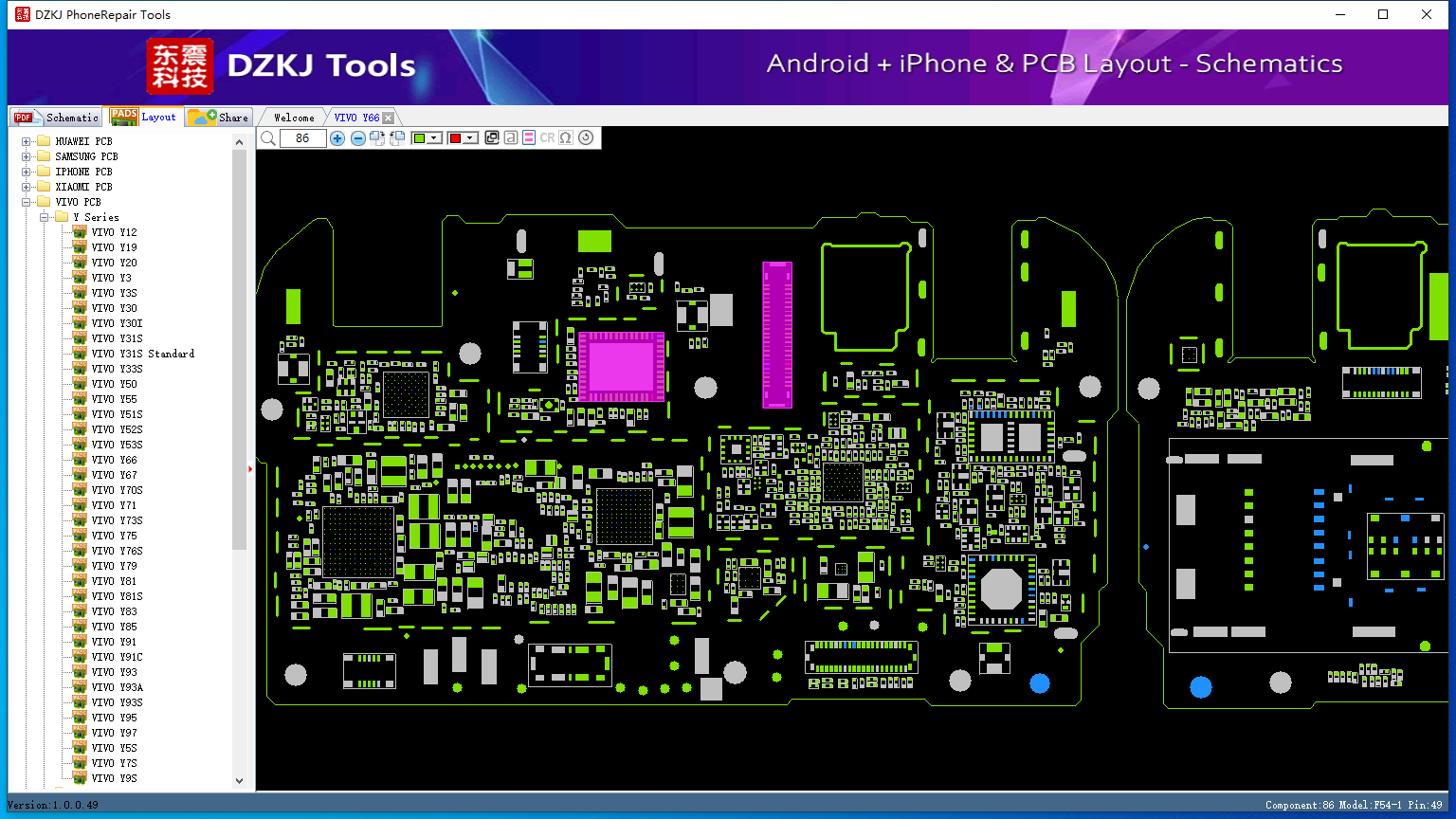Click the blue test point circle at bottom
The height and width of the screenshot is (819, 1456).
click(1040, 683)
